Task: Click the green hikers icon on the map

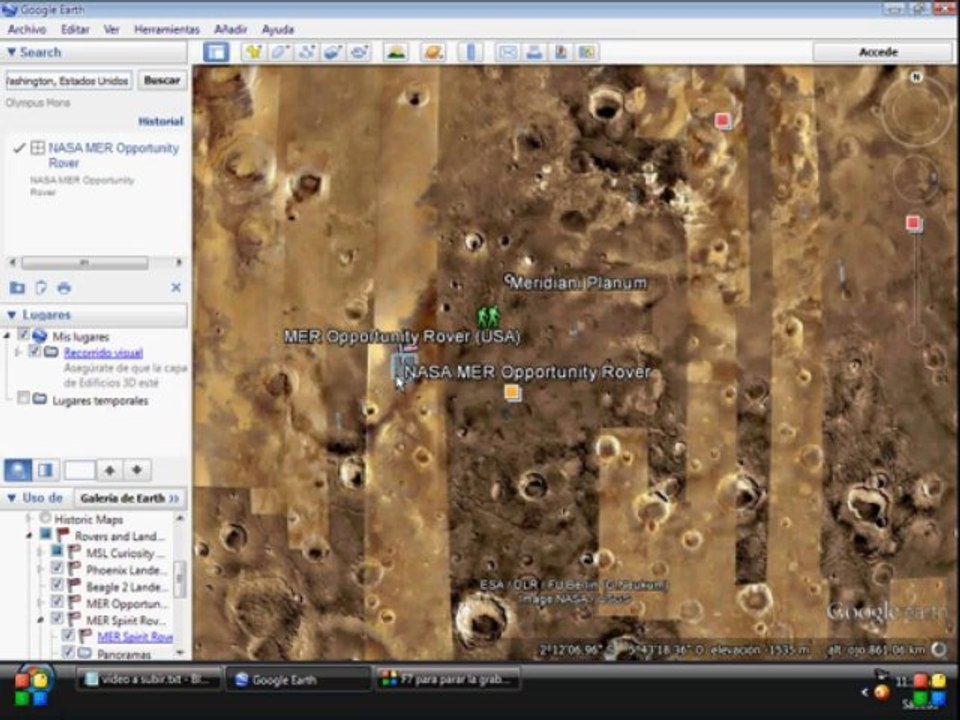Action: click(x=488, y=317)
